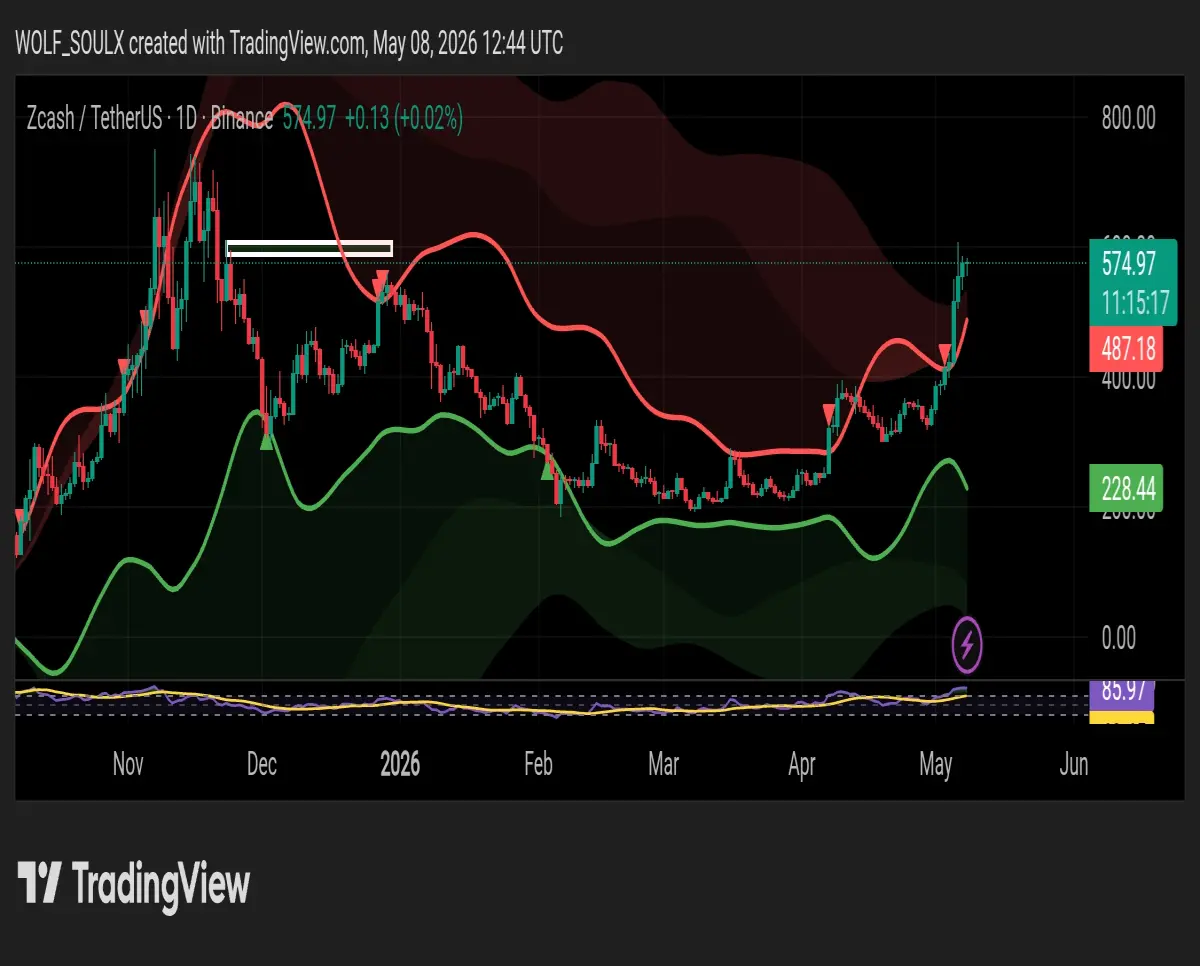Click the TradingView logo at the bottom
The image size is (1200, 966).
[134, 884]
